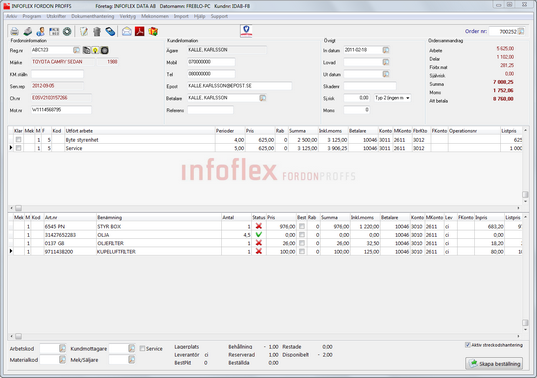537x378 pixels.
Task: Click red X status for OLJEFILTER
Action: 259,243
